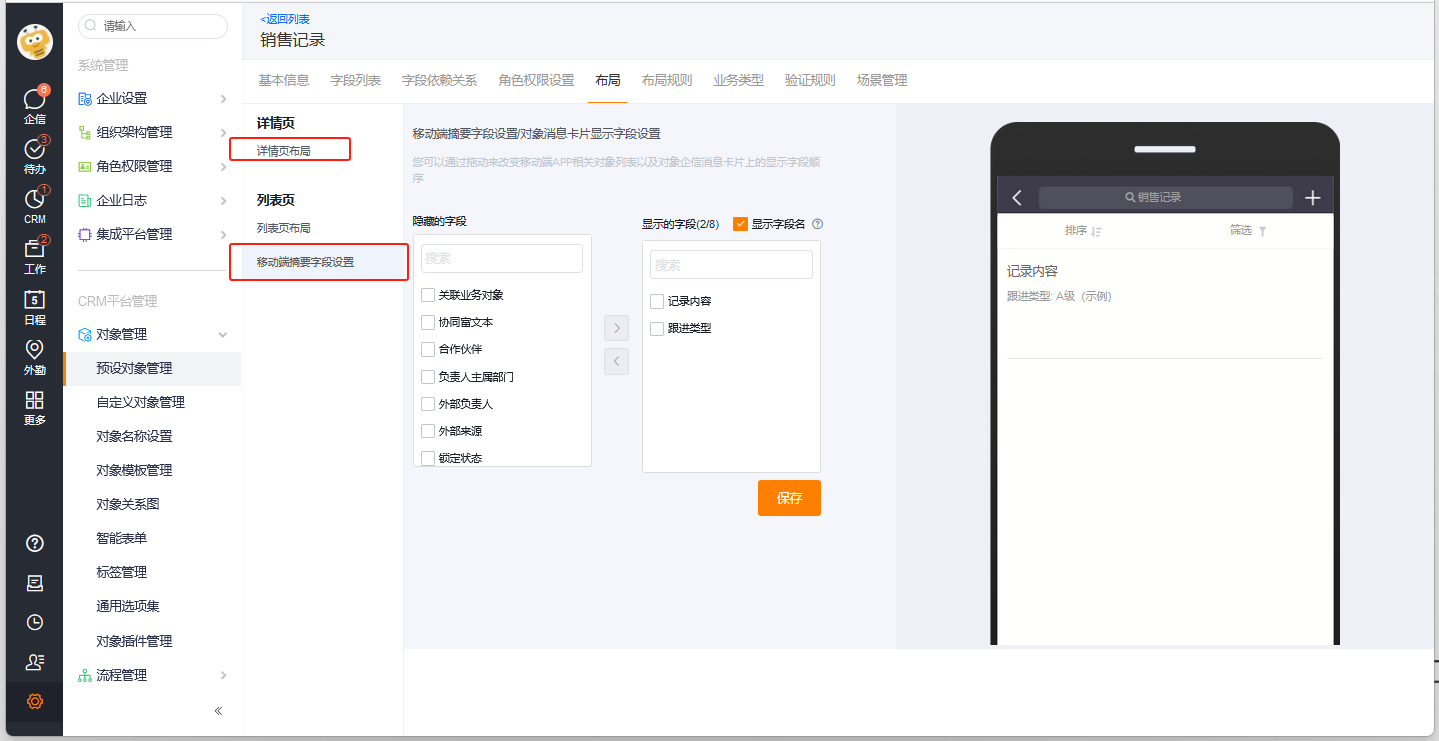
Task: Check the 负责人主属部门 checkbox
Action: click(x=428, y=377)
